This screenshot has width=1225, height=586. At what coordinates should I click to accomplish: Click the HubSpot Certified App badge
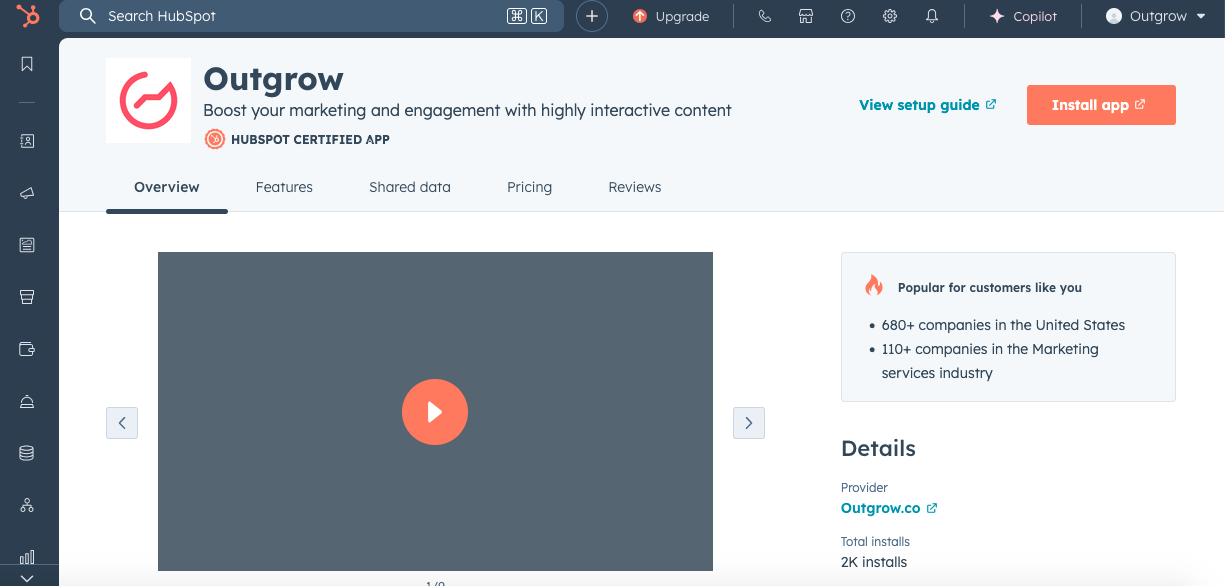tap(297, 139)
